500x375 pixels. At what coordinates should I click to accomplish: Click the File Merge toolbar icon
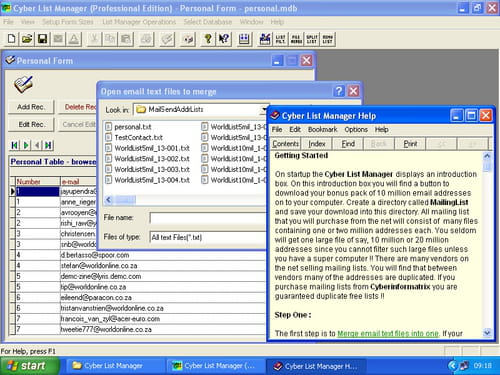296,39
